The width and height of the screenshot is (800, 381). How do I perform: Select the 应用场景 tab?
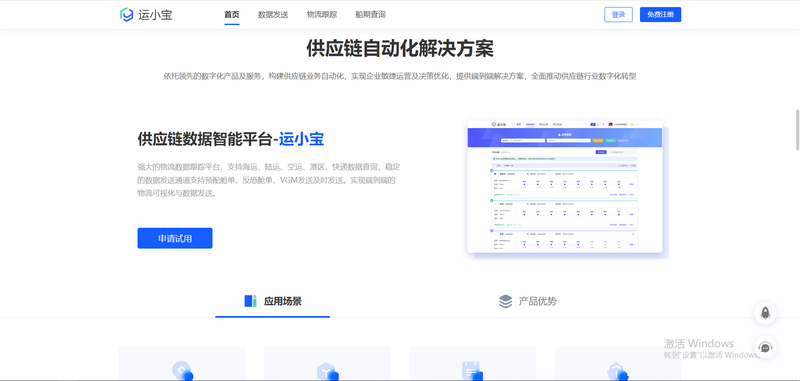[272, 301]
